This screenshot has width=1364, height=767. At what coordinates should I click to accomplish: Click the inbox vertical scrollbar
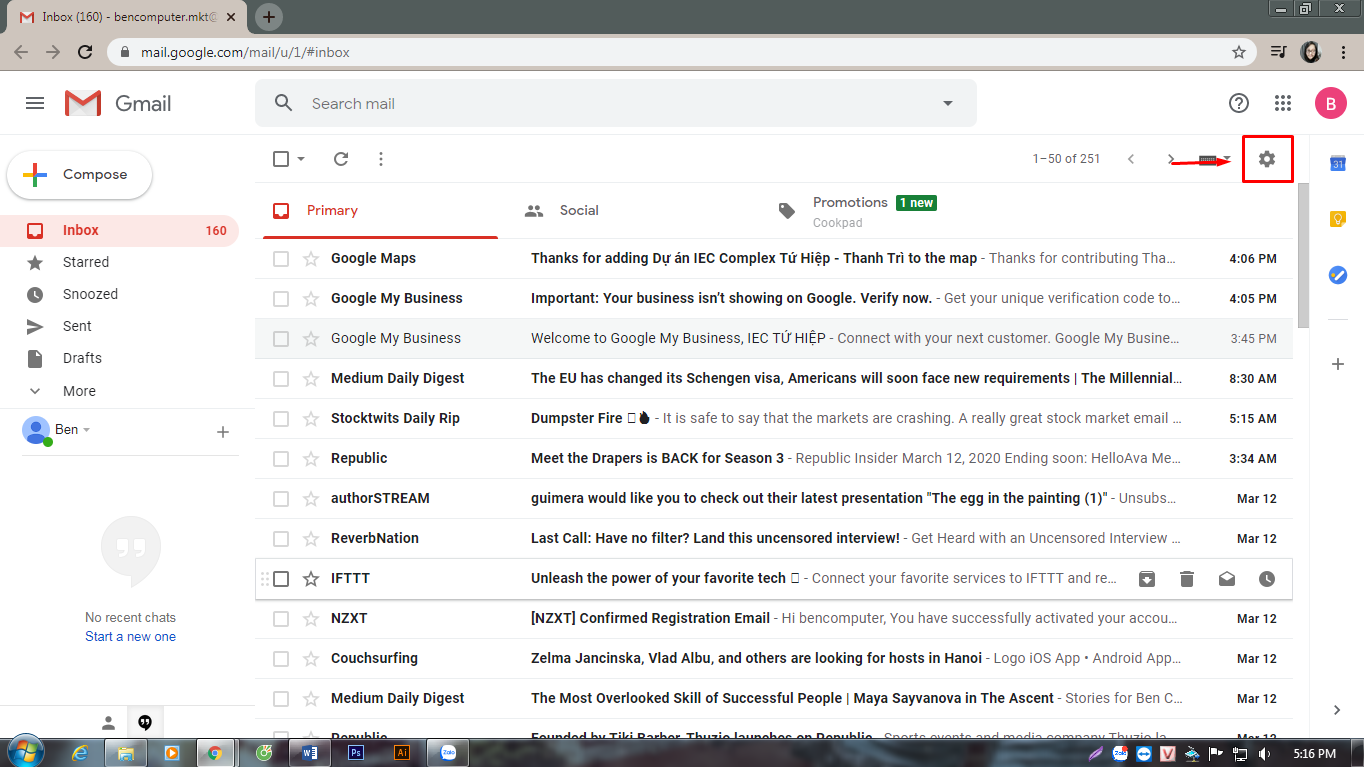coord(1303,255)
